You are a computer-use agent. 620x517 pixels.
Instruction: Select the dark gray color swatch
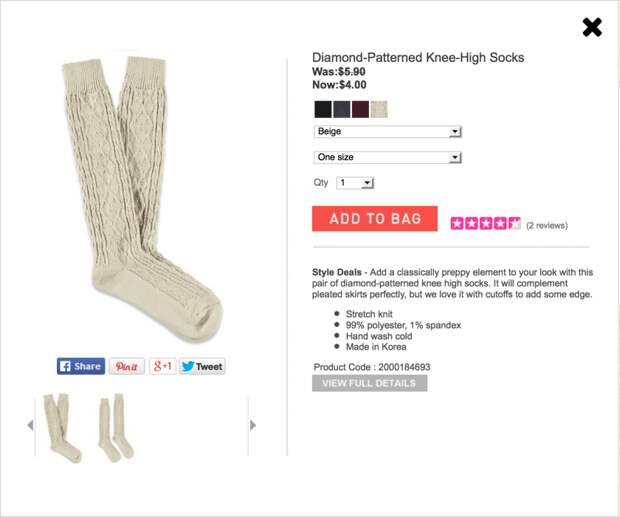coord(342,109)
